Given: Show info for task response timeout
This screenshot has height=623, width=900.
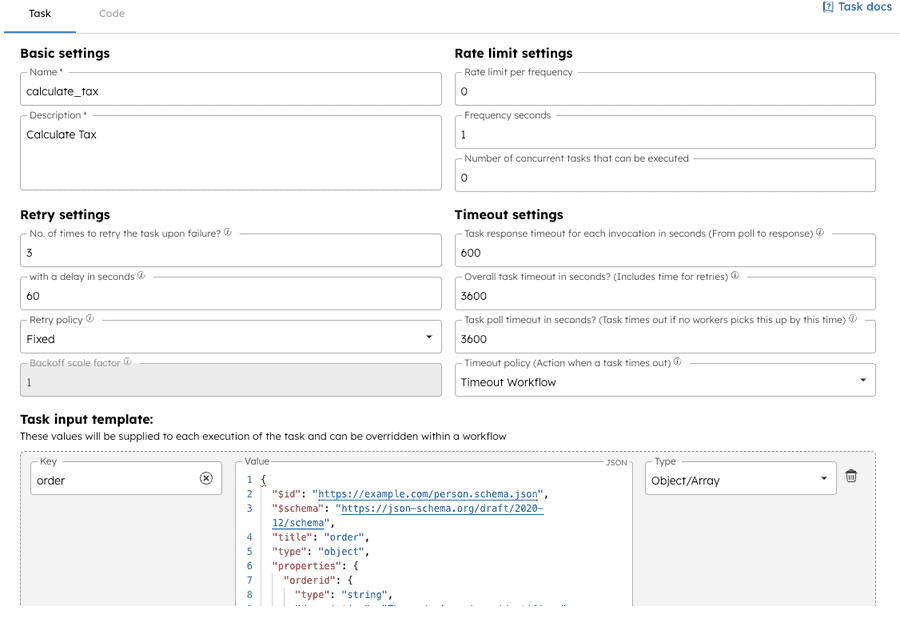Looking at the screenshot, I should (820, 233).
